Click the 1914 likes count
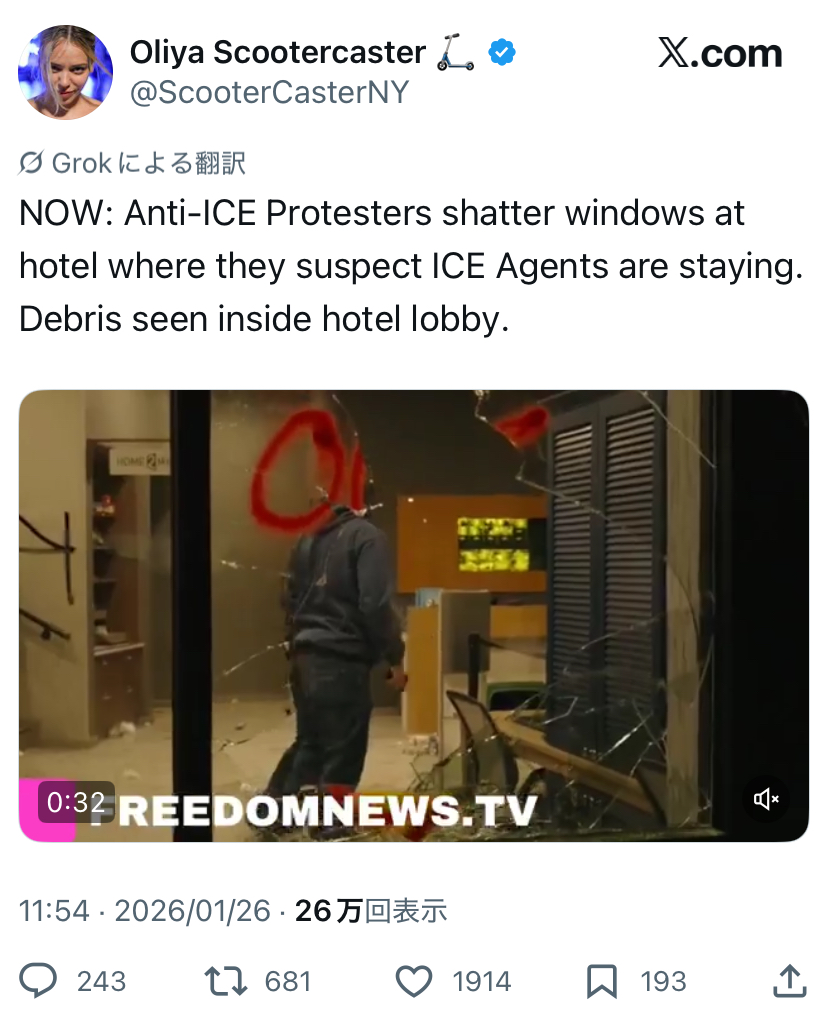Viewport: 828px width, 1027px height. click(x=481, y=981)
